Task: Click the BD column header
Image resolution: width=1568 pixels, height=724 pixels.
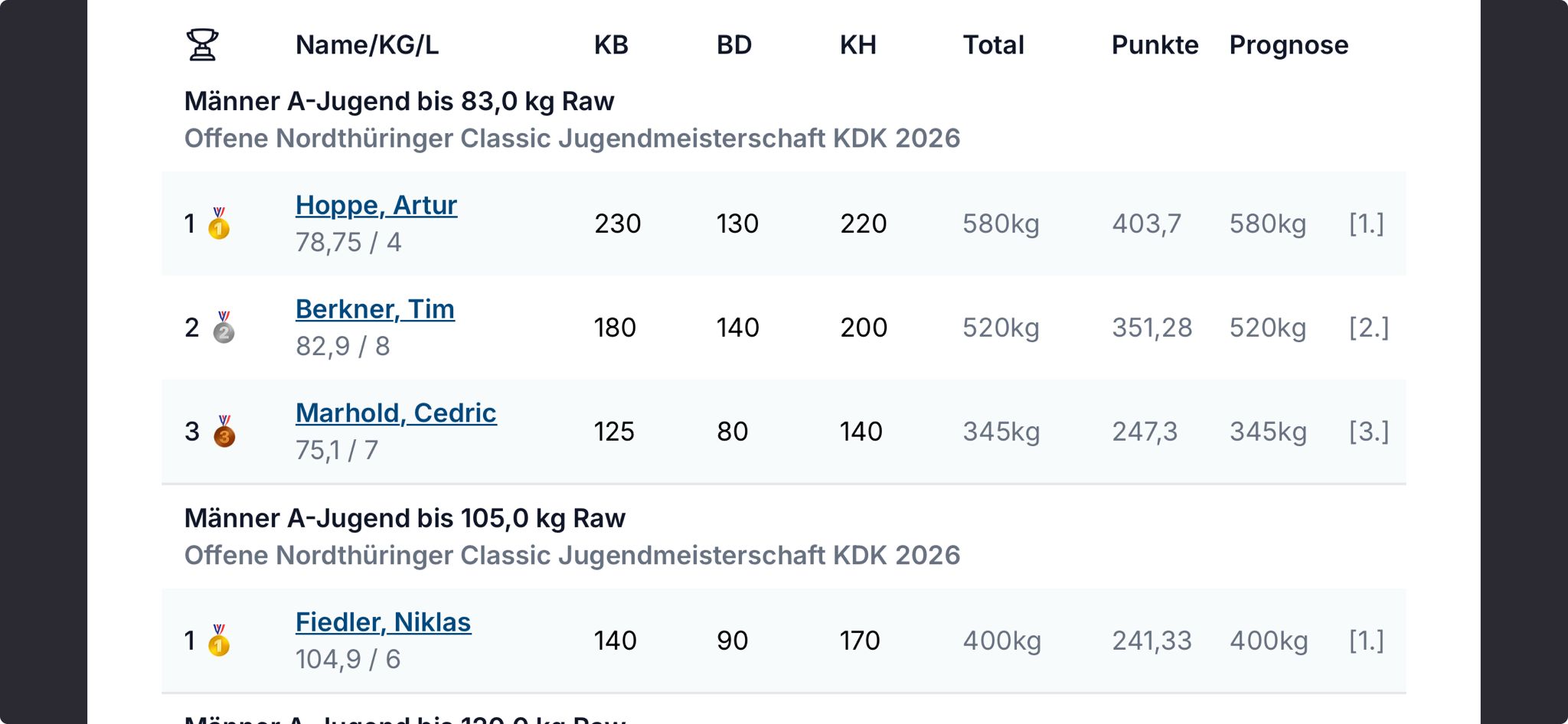Action: (x=733, y=45)
